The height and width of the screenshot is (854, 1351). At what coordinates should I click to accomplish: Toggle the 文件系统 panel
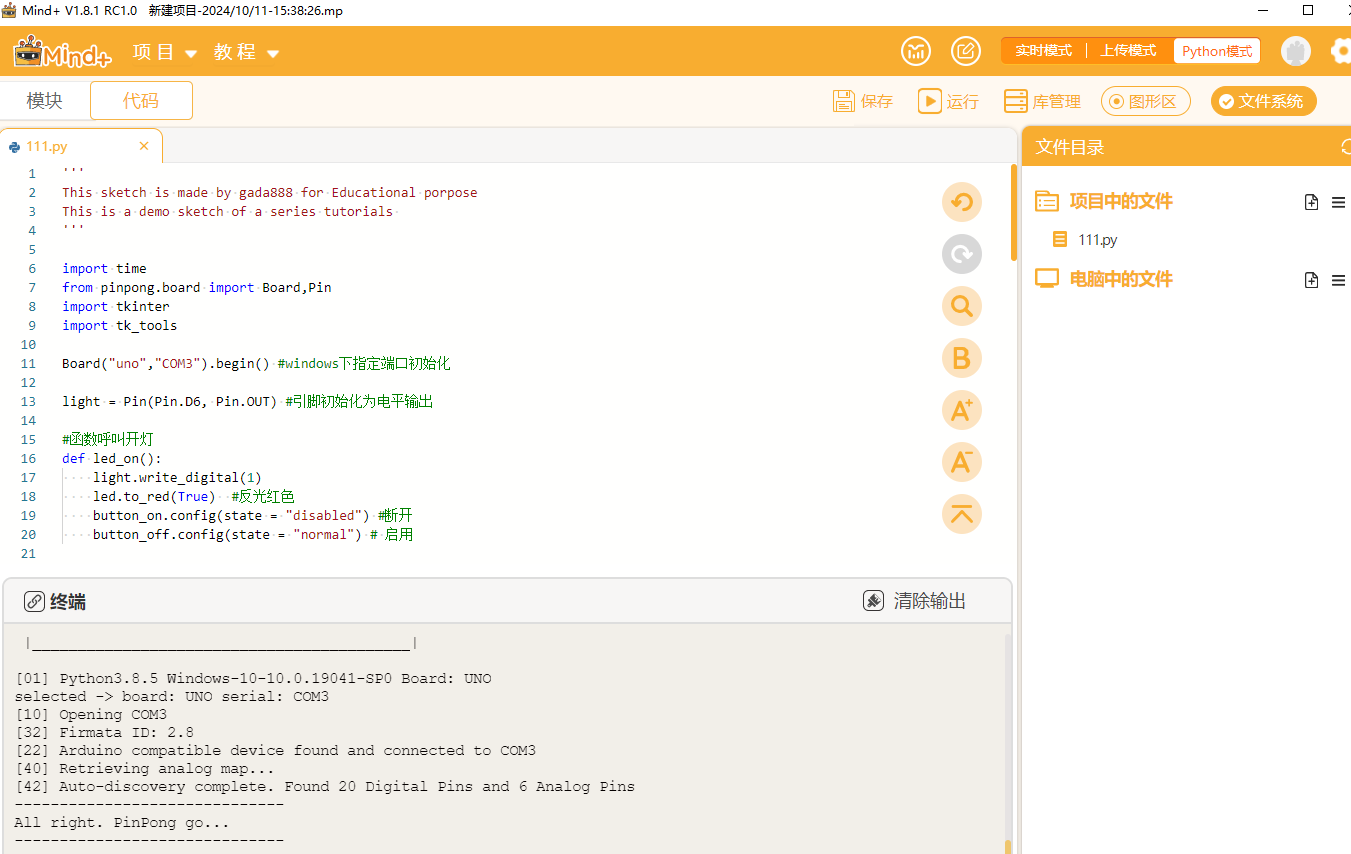click(1263, 101)
